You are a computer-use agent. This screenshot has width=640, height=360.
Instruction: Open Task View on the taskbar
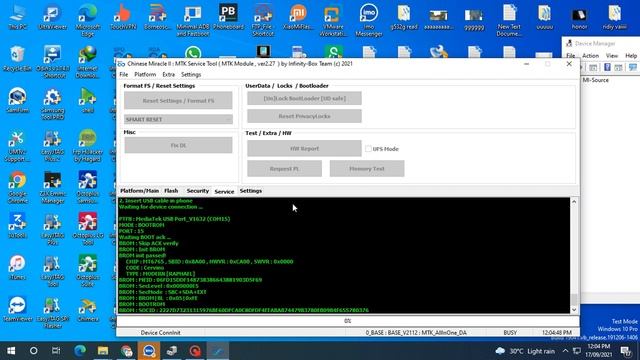click(56, 351)
